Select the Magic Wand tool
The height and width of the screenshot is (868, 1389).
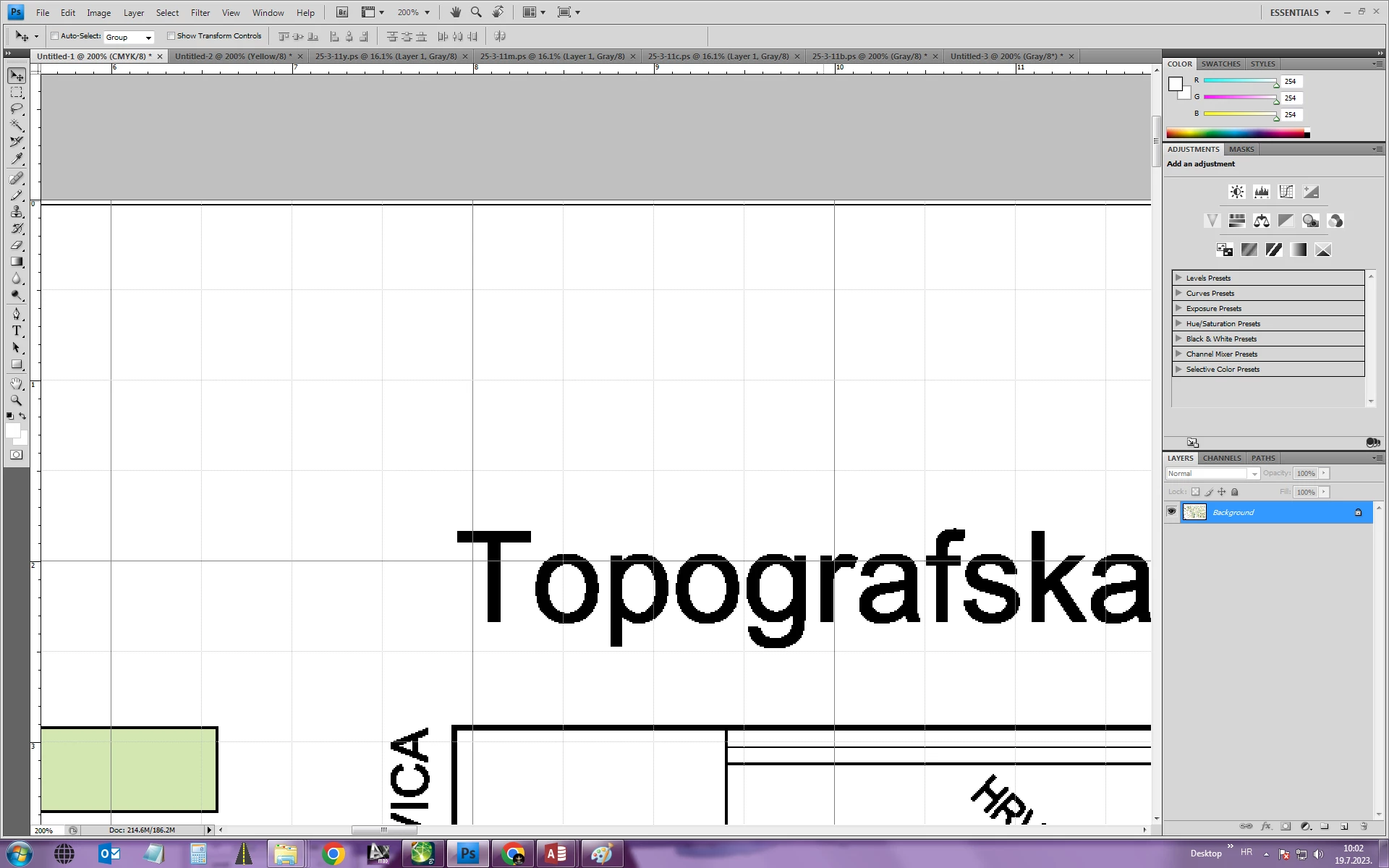click(17, 126)
